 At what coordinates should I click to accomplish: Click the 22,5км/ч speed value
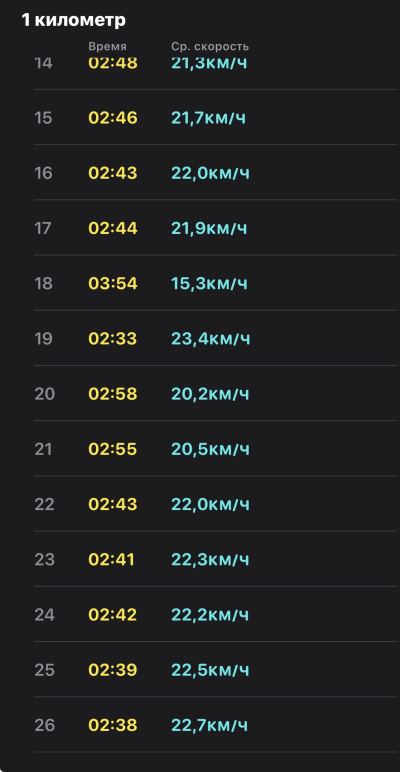click(x=210, y=670)
